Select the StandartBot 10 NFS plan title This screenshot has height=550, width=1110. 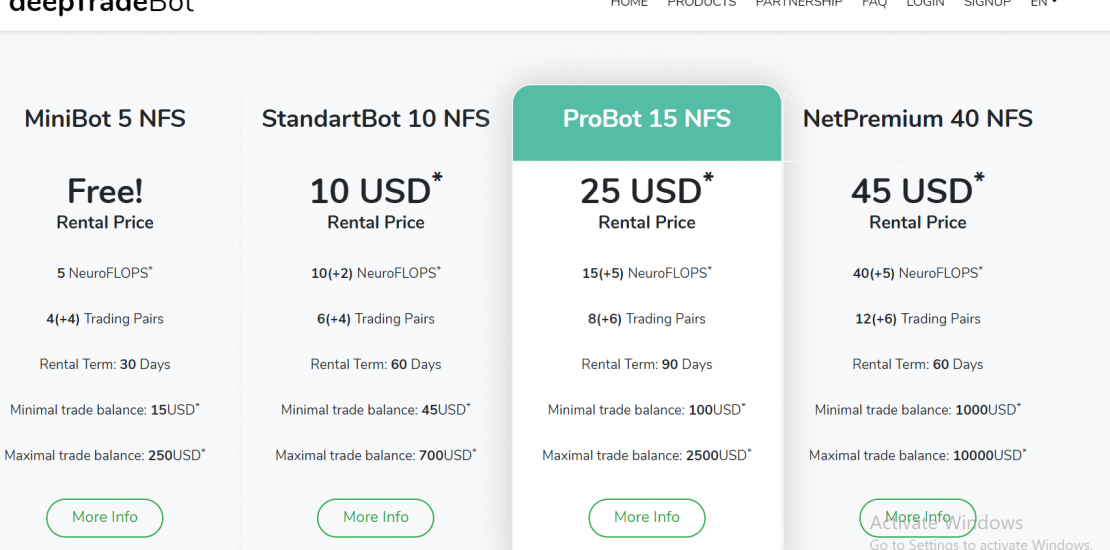[x=376, y=119]
